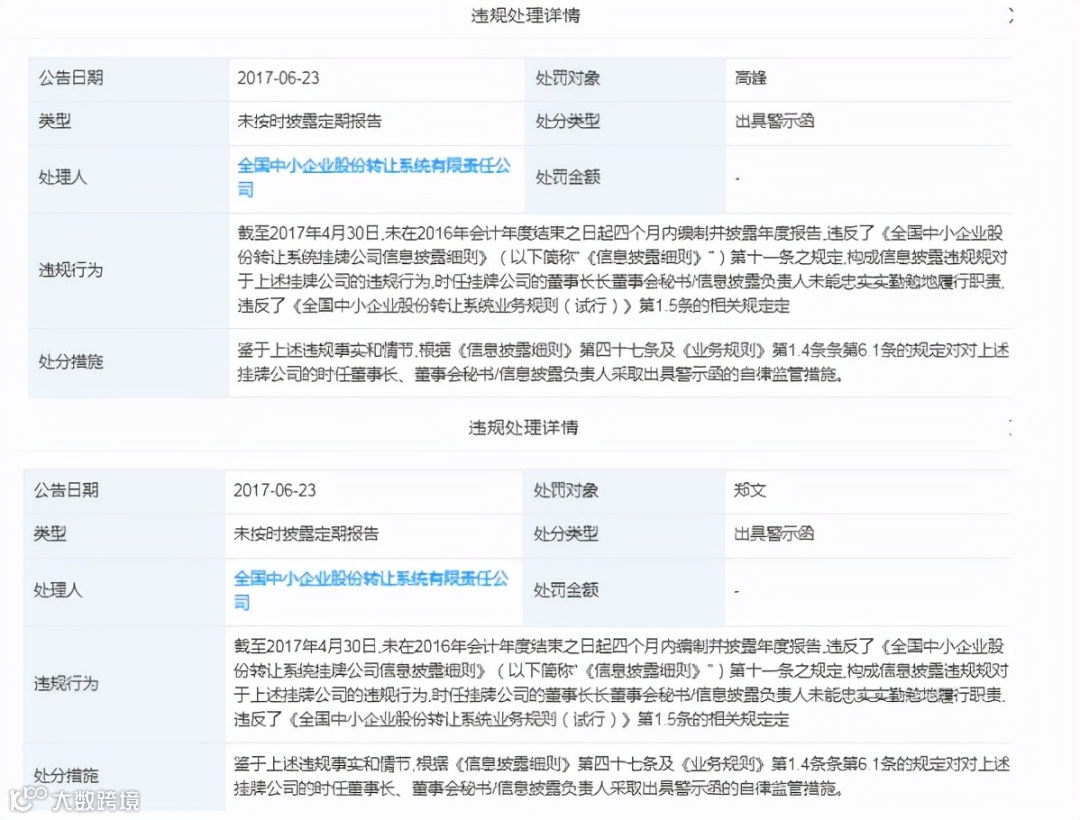Click the 违规行为 label in 郑文's table
1080x820 pixels.
(66, 684)
